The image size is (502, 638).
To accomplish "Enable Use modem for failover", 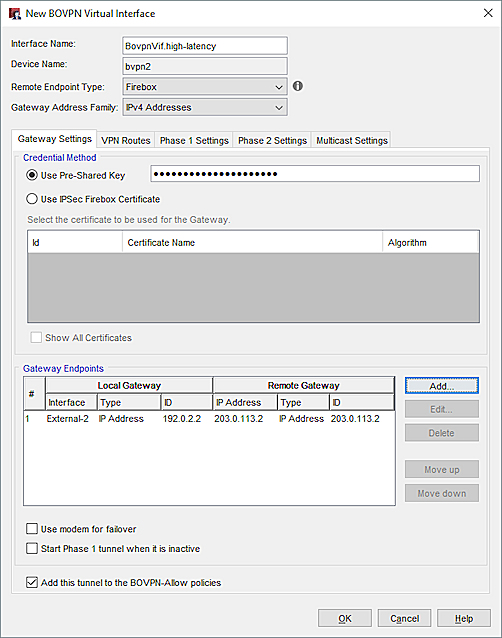I will coord(32,529).
